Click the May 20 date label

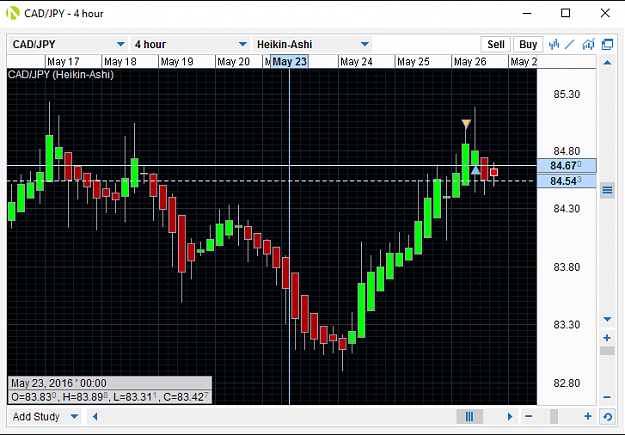[233, 62]
